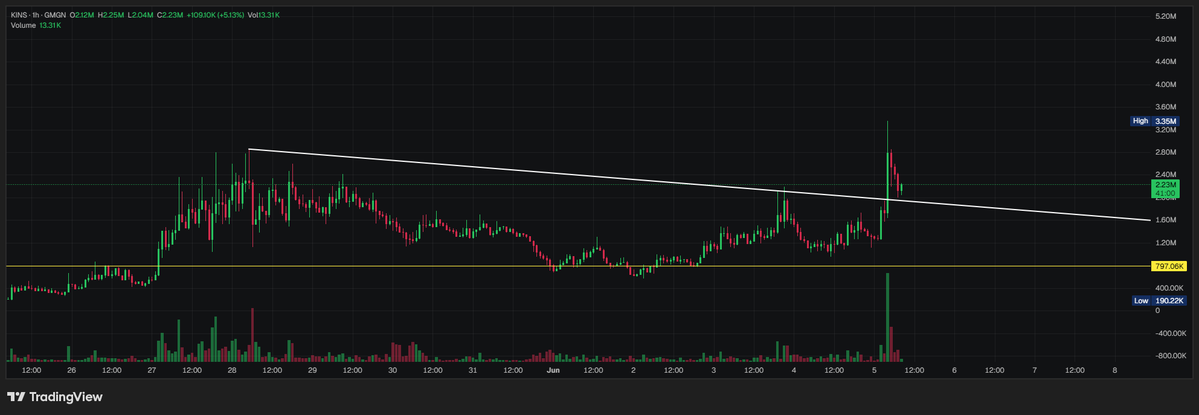Click the High 3.35M label
Screen dimensions: 1199x415
[x=1156, y=121]
